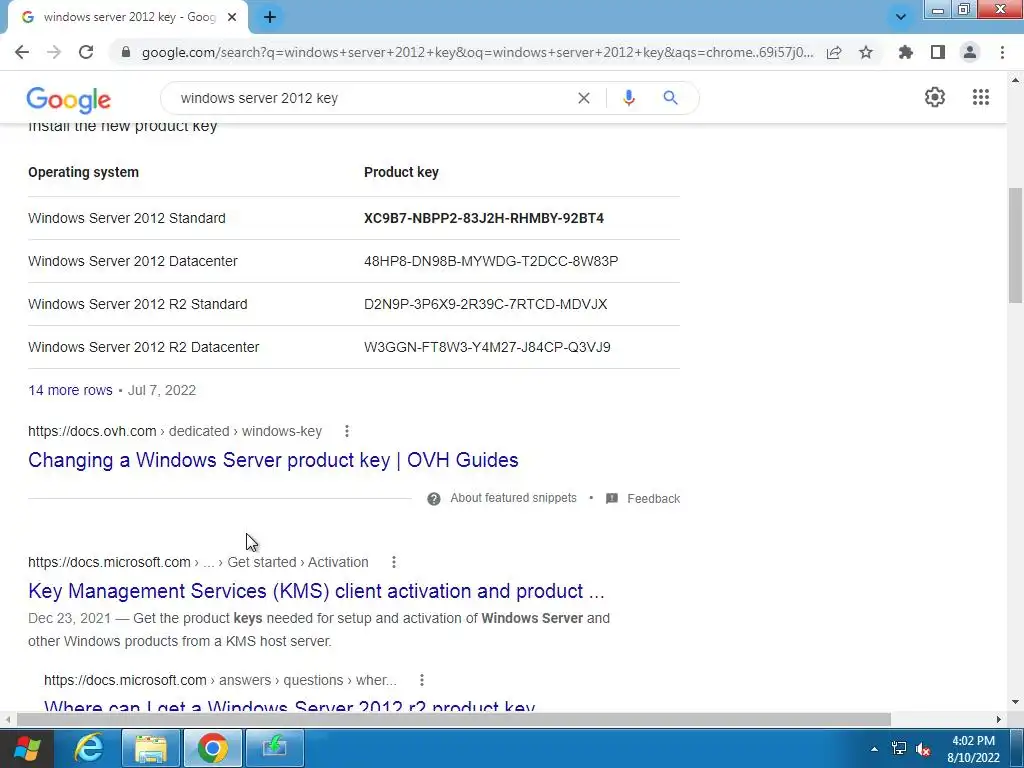The image size is (1024, 768).
Task: Open Changing a Windows Server product key result
Action: click(x=273, y=460)
